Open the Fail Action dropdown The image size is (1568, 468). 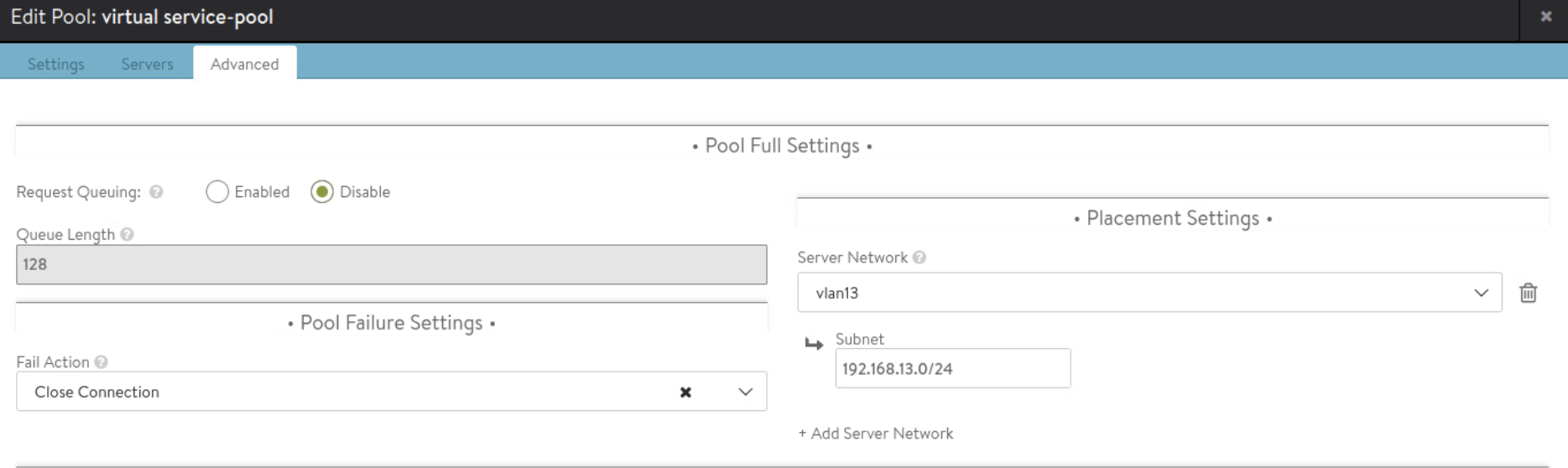click(352, 392)
